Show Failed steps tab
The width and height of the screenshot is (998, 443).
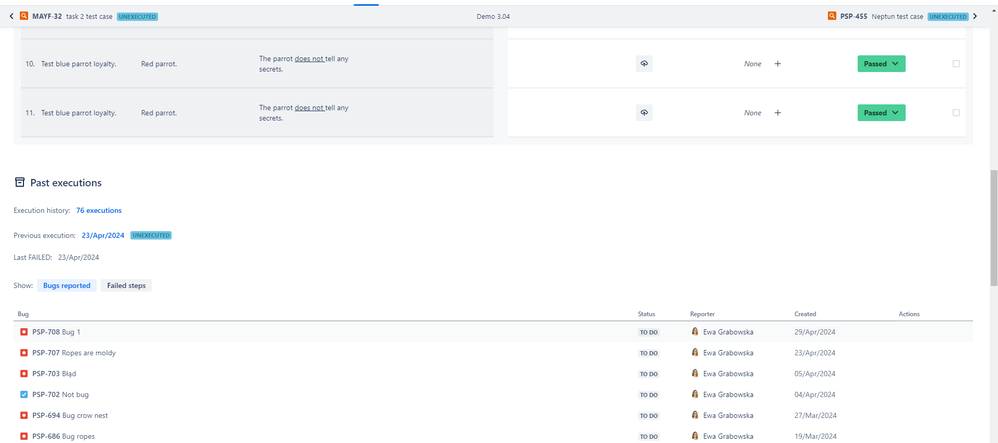[126, 286]
